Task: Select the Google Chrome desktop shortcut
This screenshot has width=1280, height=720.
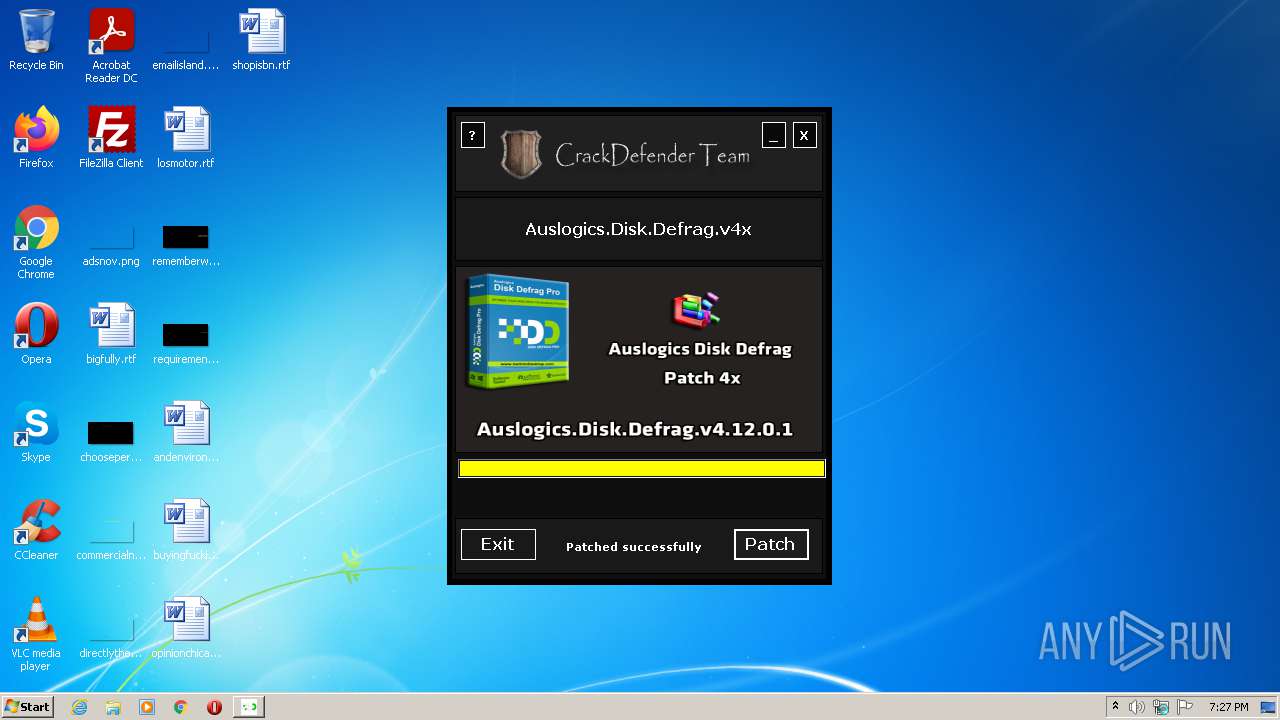Action: click(36, 243)
